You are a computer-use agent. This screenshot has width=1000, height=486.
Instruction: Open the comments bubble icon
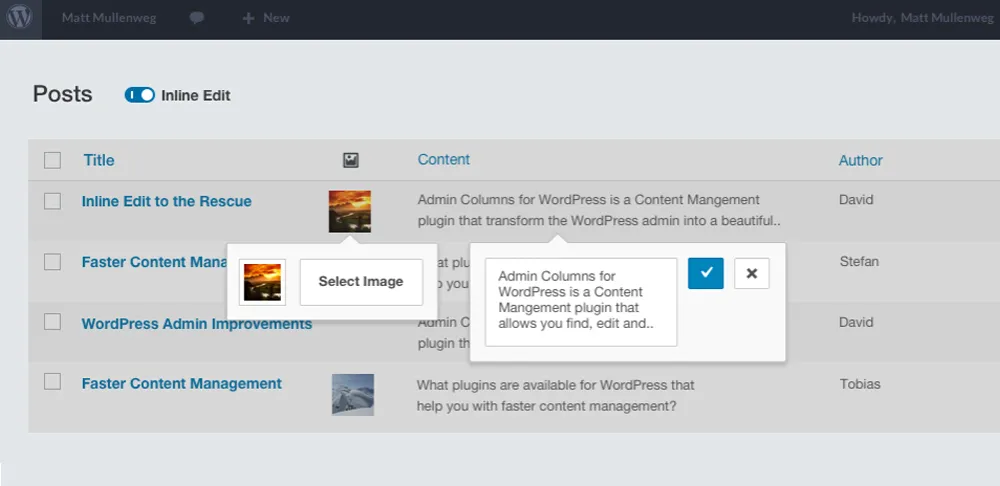pos(197,18)
